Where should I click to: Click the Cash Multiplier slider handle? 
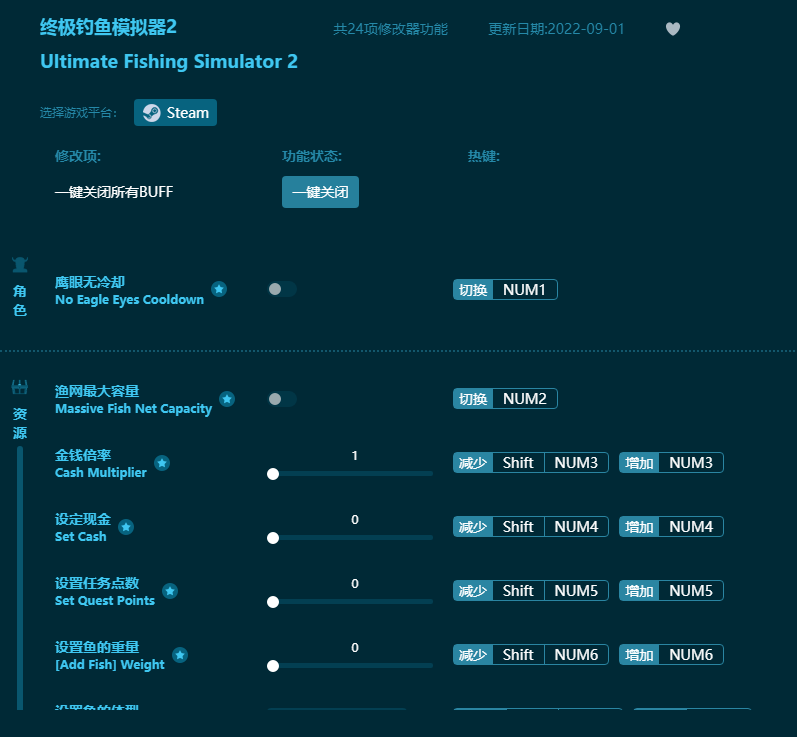point(273,474)
